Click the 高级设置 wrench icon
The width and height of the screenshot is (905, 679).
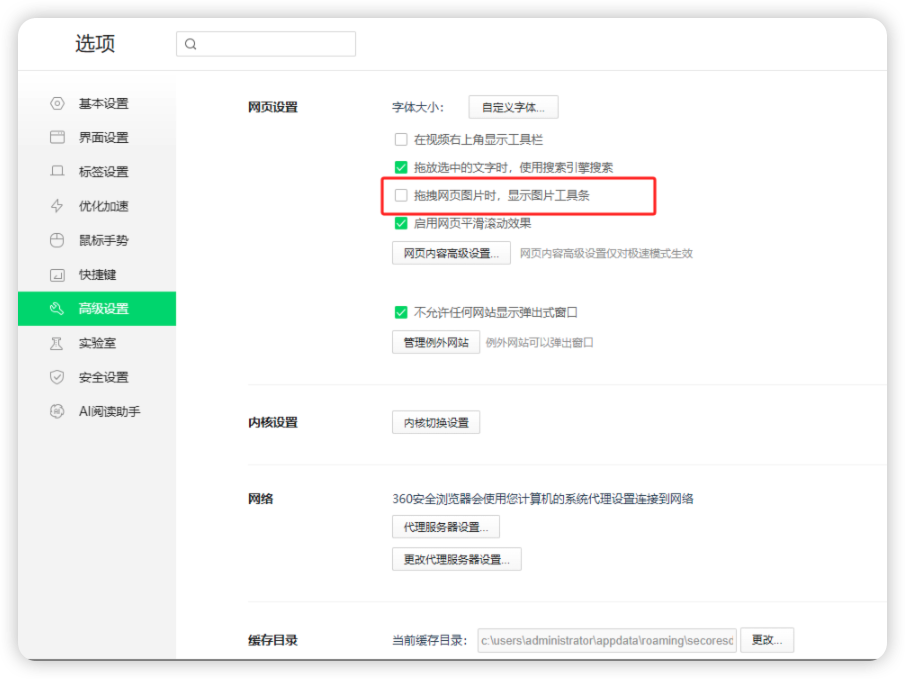coord(57,309)
